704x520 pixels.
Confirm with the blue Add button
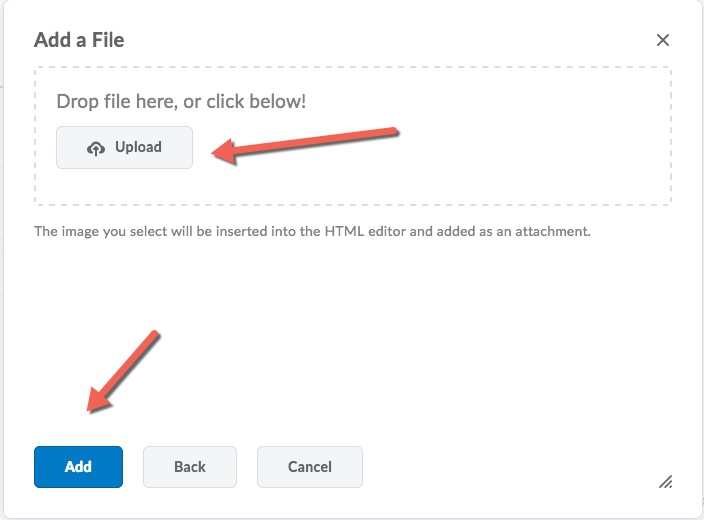tap(78, 467)
